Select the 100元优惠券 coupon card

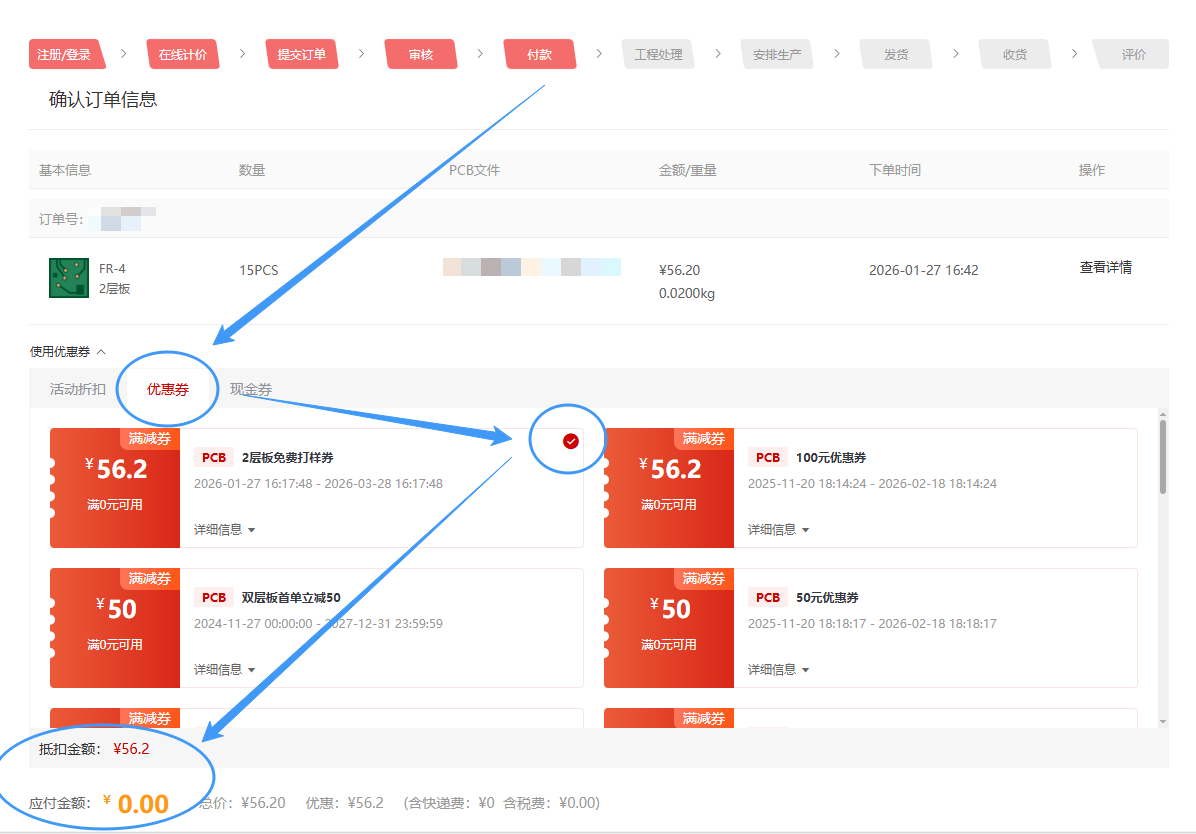point(870,487)
